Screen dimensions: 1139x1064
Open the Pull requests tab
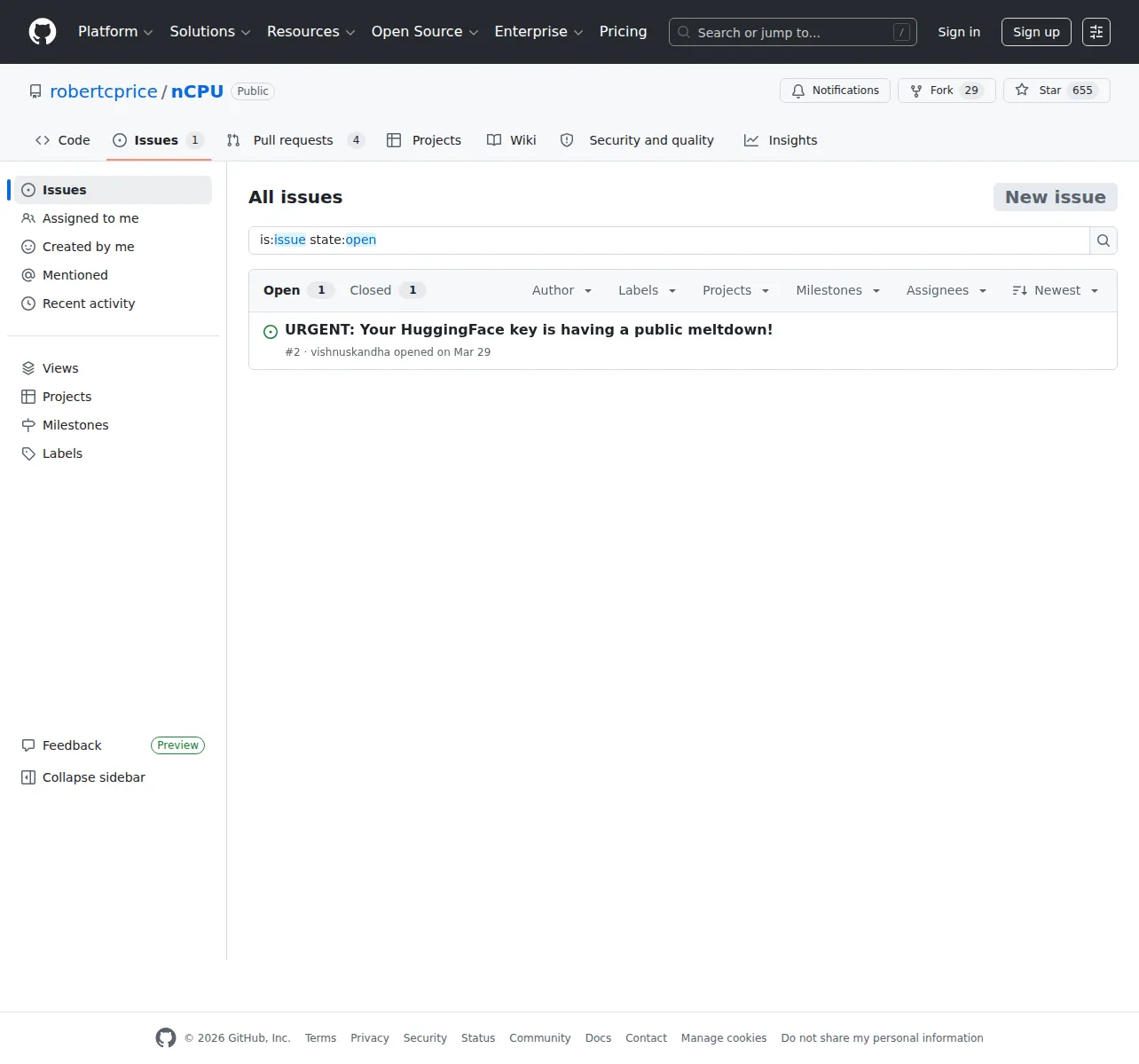(x=295, y=140)
